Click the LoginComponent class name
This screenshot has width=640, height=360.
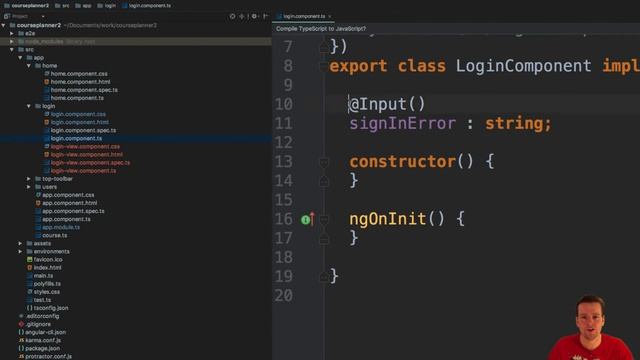(523, 66)
